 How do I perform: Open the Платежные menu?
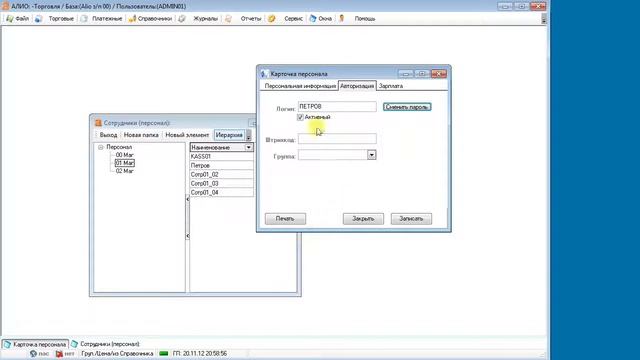tap(107, 19)
